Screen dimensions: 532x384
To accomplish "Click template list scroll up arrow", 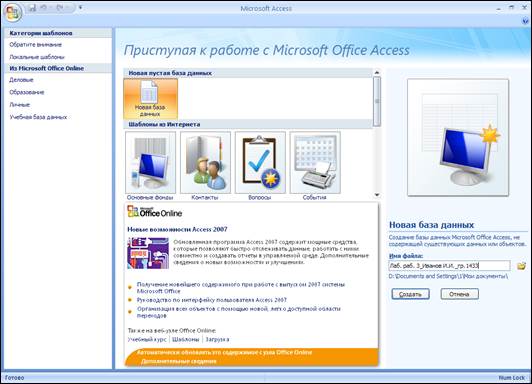I will pos(377,72).
